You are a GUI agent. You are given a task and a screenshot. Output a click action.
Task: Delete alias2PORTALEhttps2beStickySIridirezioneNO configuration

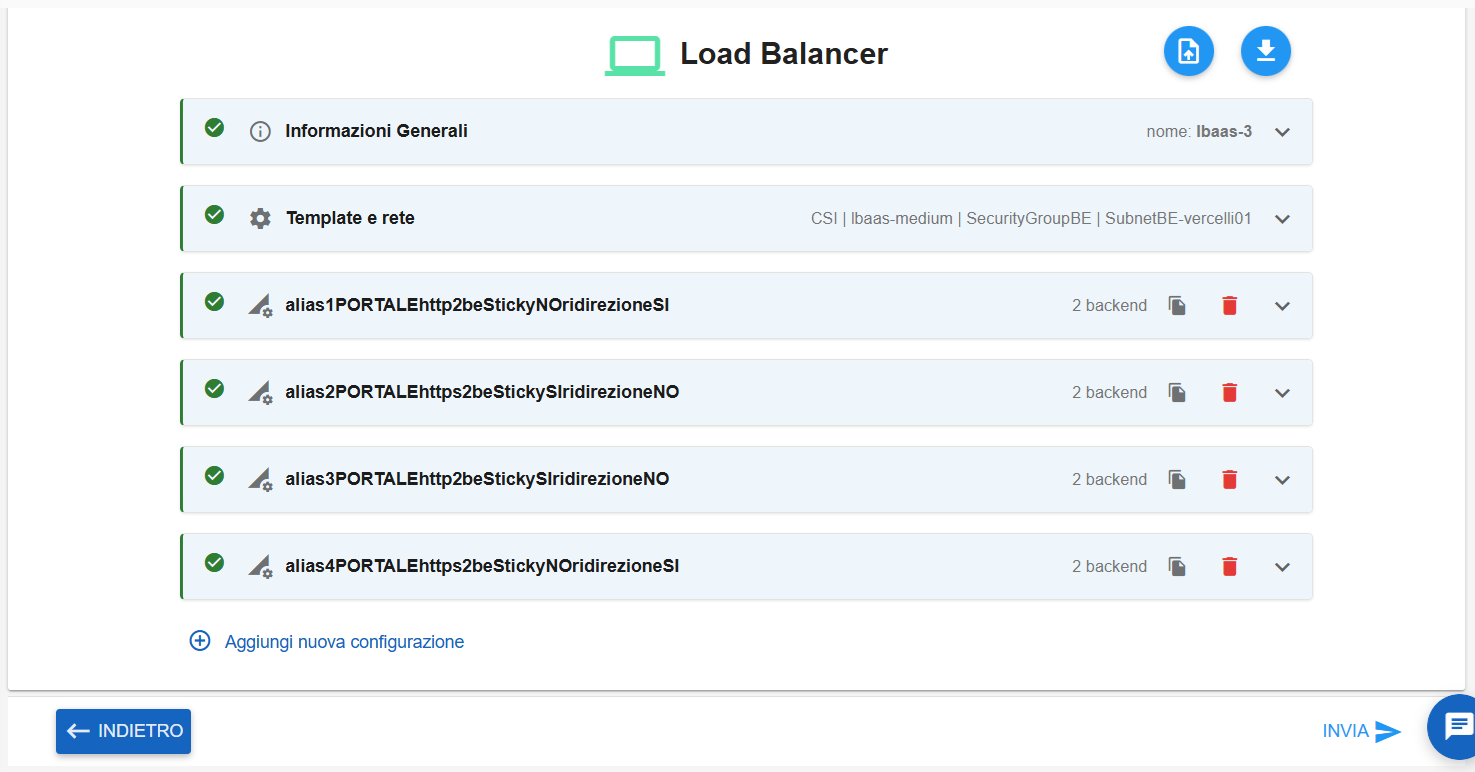pyautogui.click(x=1230, y=393)
